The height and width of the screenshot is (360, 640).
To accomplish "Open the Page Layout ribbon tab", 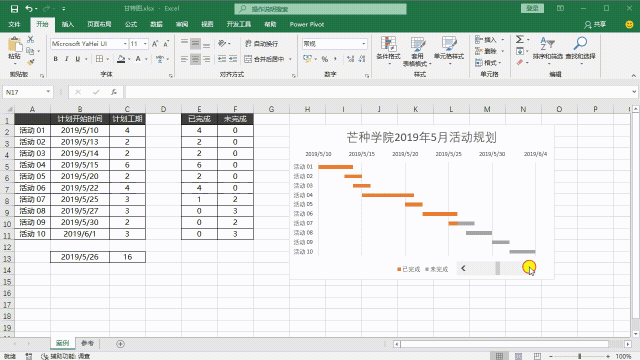I will click(99, 24).
